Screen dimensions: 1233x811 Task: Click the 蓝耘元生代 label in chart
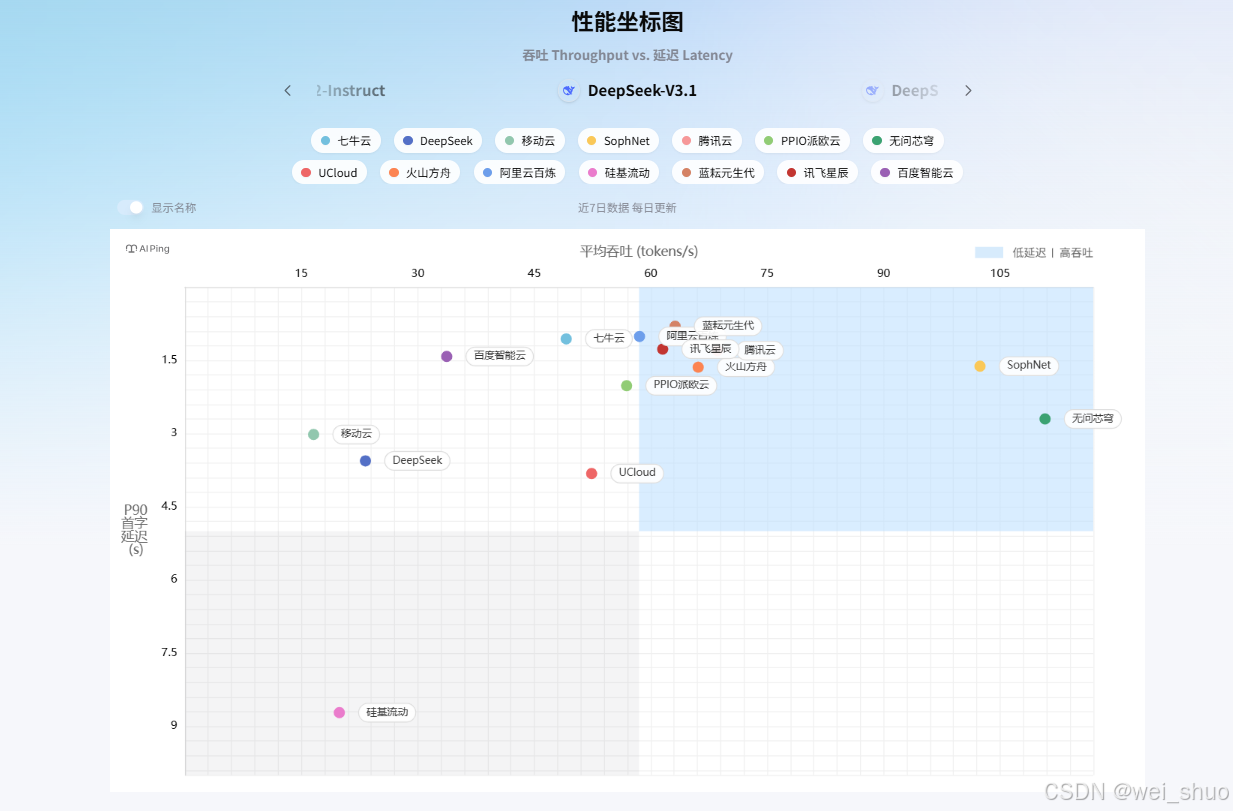(x=728, y=326)
